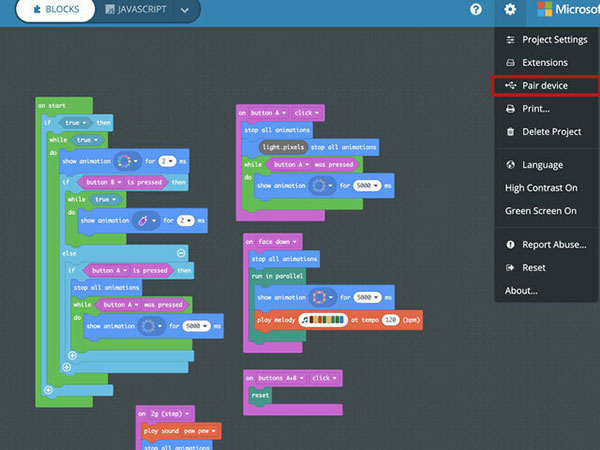
Task: Open animation picker in on face down block
Action: (x=322, y=297)
